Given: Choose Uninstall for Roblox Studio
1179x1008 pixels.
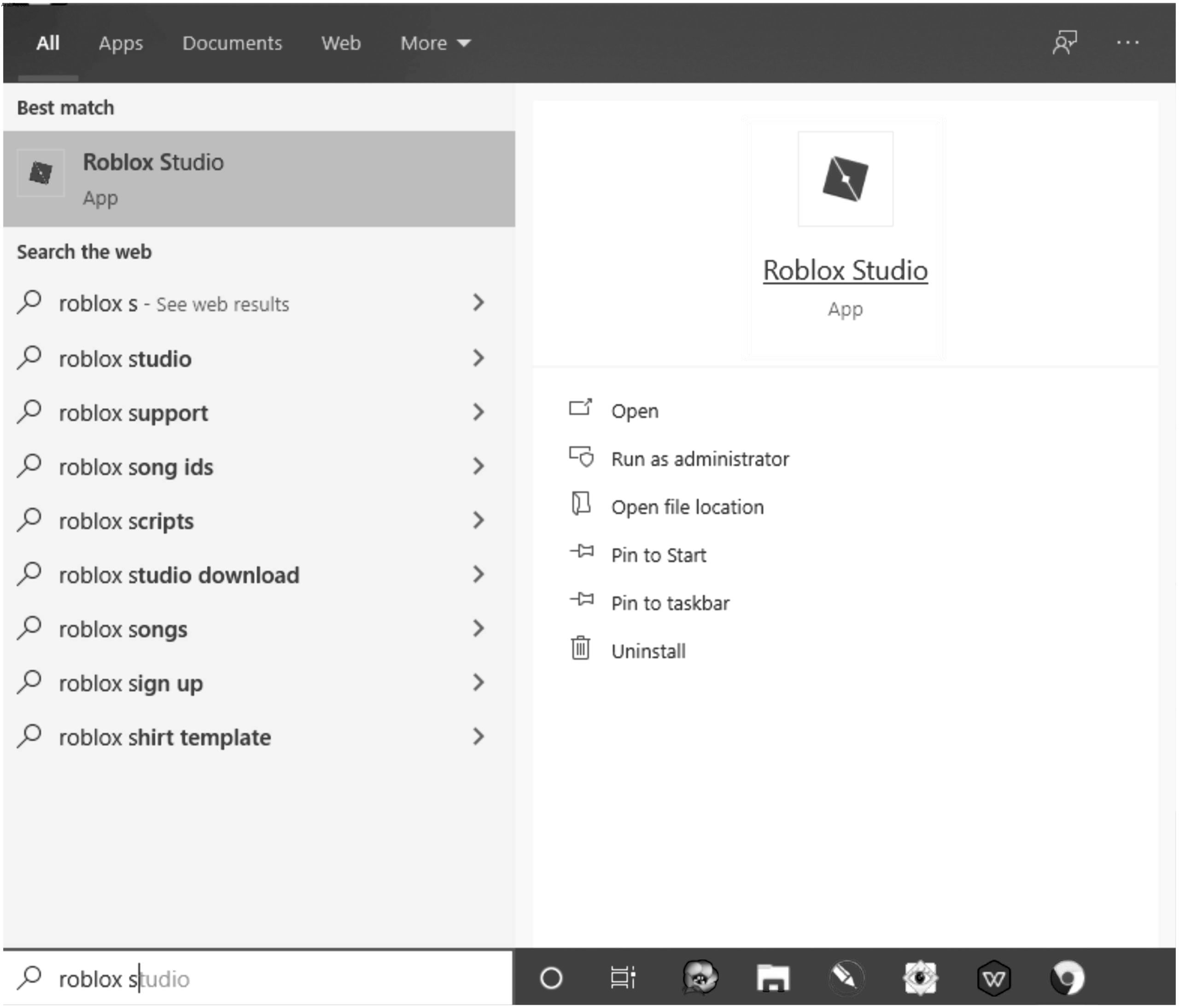Looking at the screenshot, I should pyautogui.click(x=648, y=651).
